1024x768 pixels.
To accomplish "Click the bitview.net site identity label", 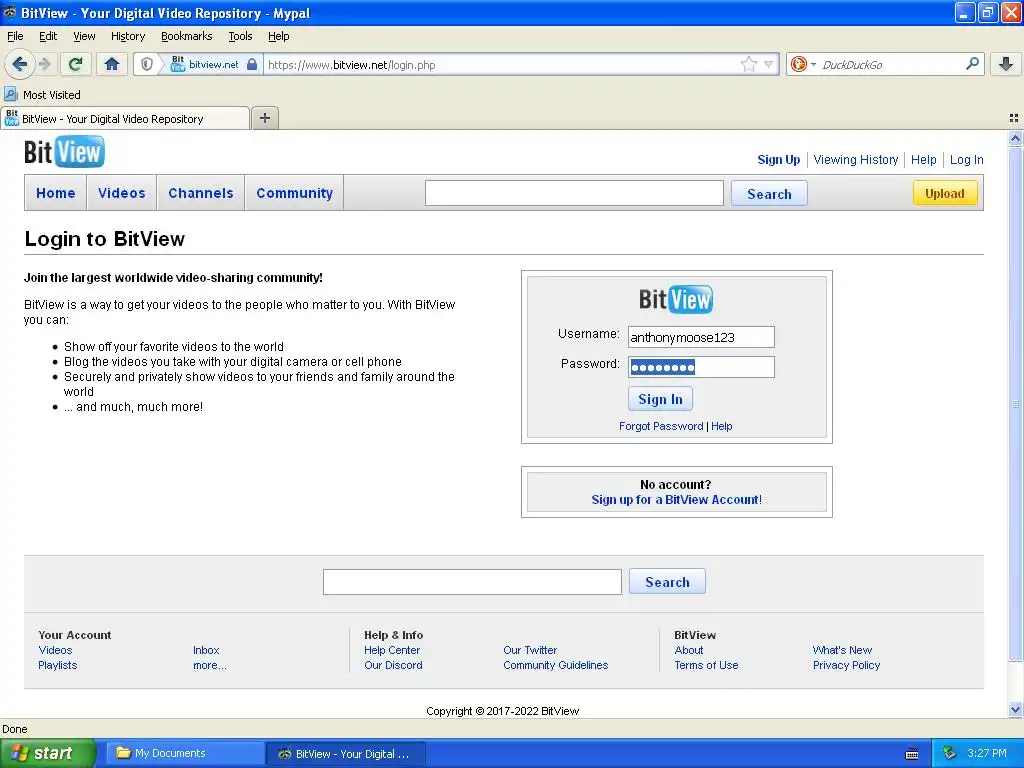I will click(214, 64).
